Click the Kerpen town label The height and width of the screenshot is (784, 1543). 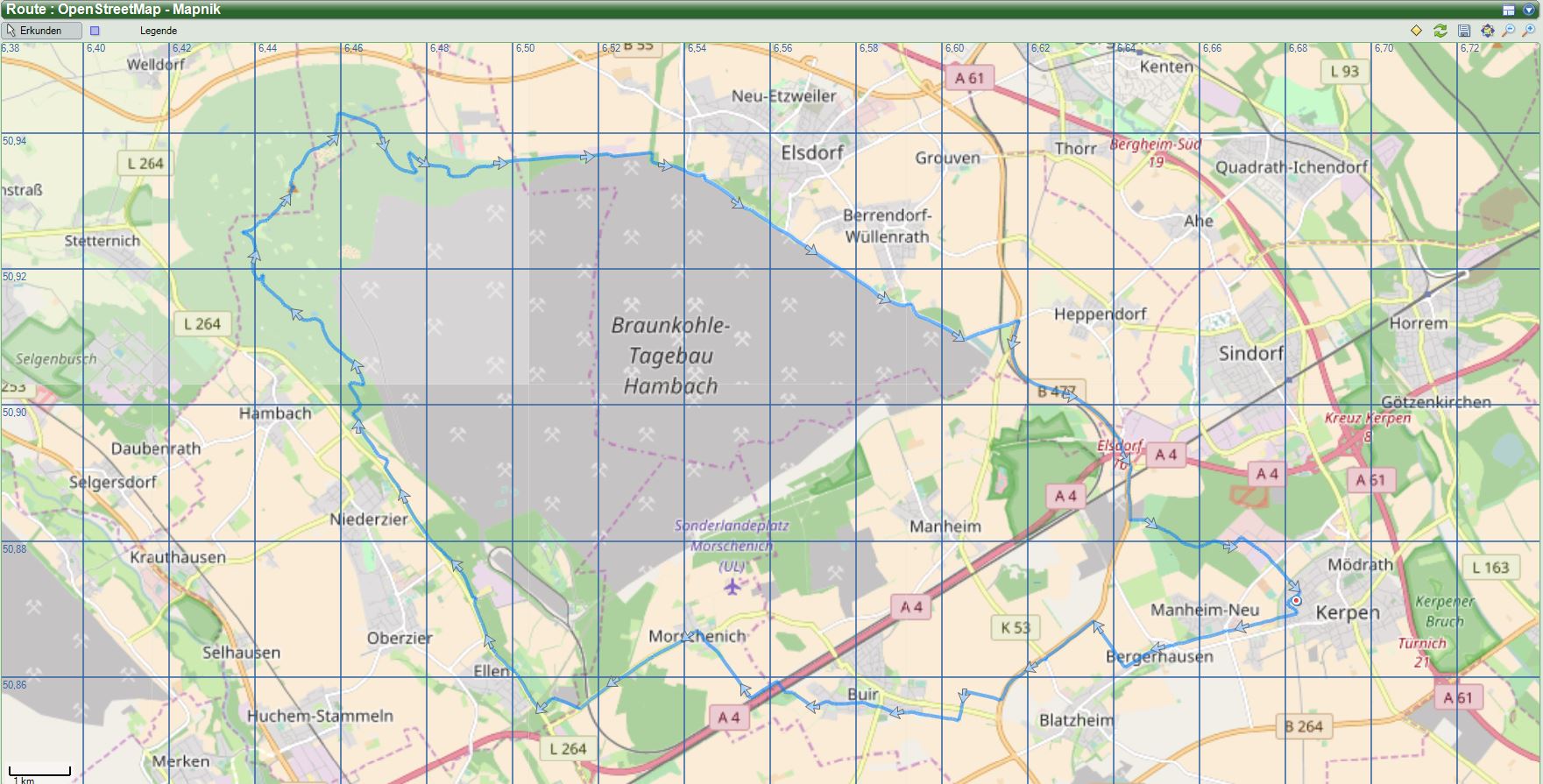pos(1348,612)
